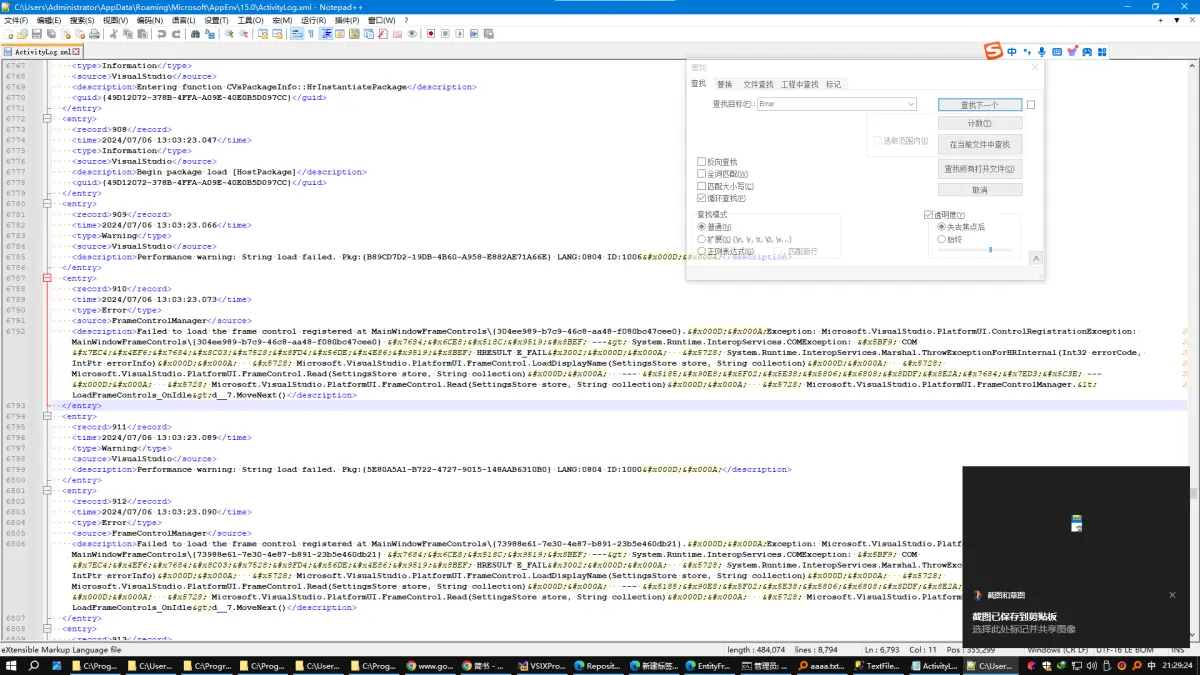Screen dimensions: 1200x675
Task: Open the 搜索(S) menu
Action: 82,20
